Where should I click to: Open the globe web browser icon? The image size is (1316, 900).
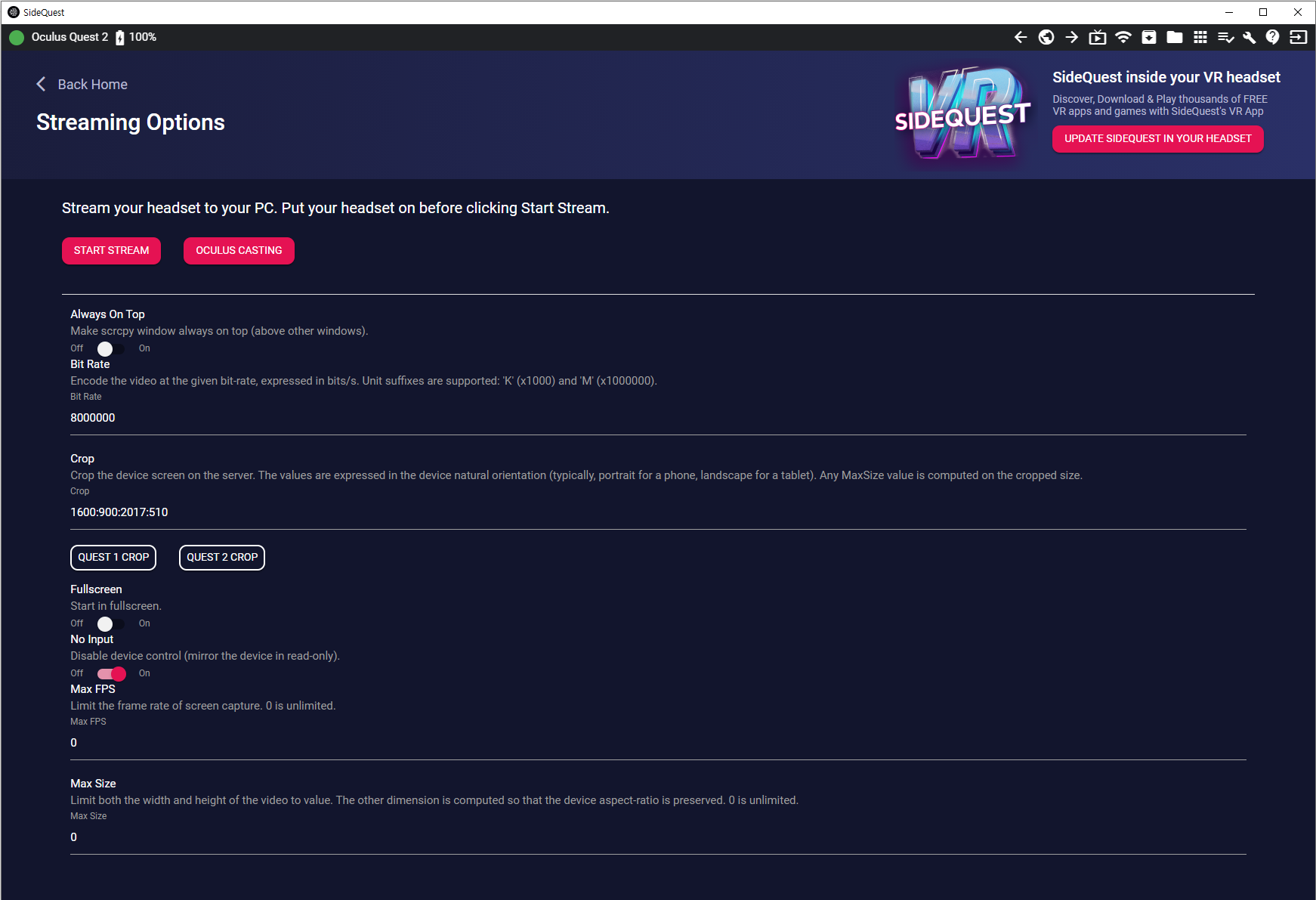tap(1046, 37)
